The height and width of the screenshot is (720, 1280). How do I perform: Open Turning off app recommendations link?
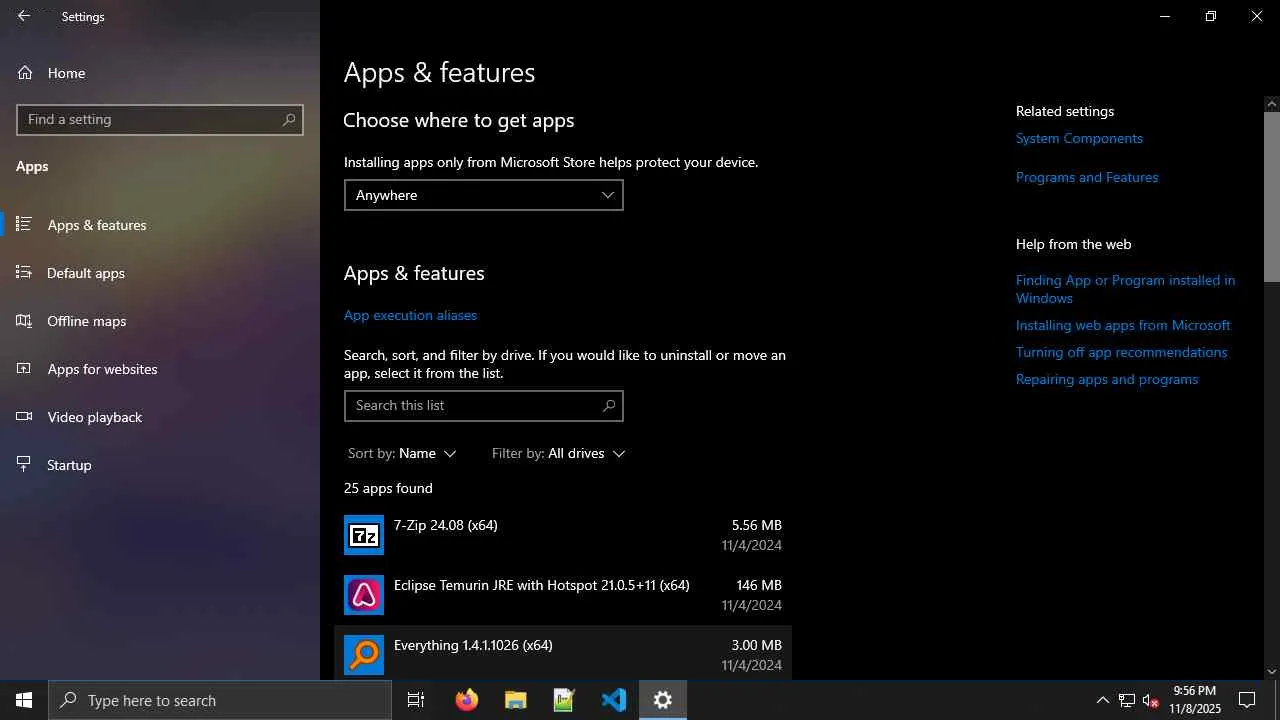(x=1121, y=352)
